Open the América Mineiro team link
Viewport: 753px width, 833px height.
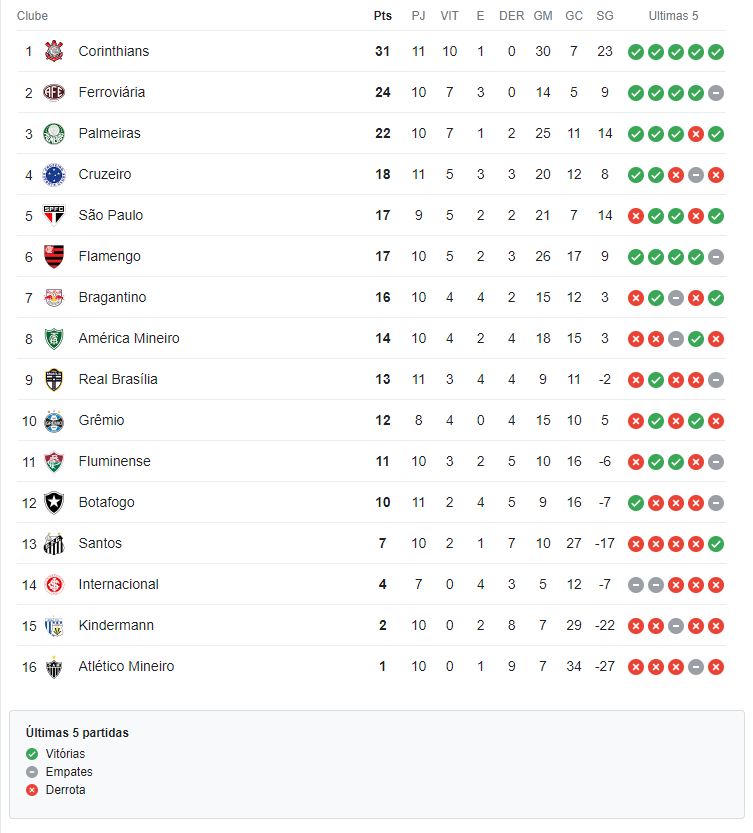click(x=129, y=338)
